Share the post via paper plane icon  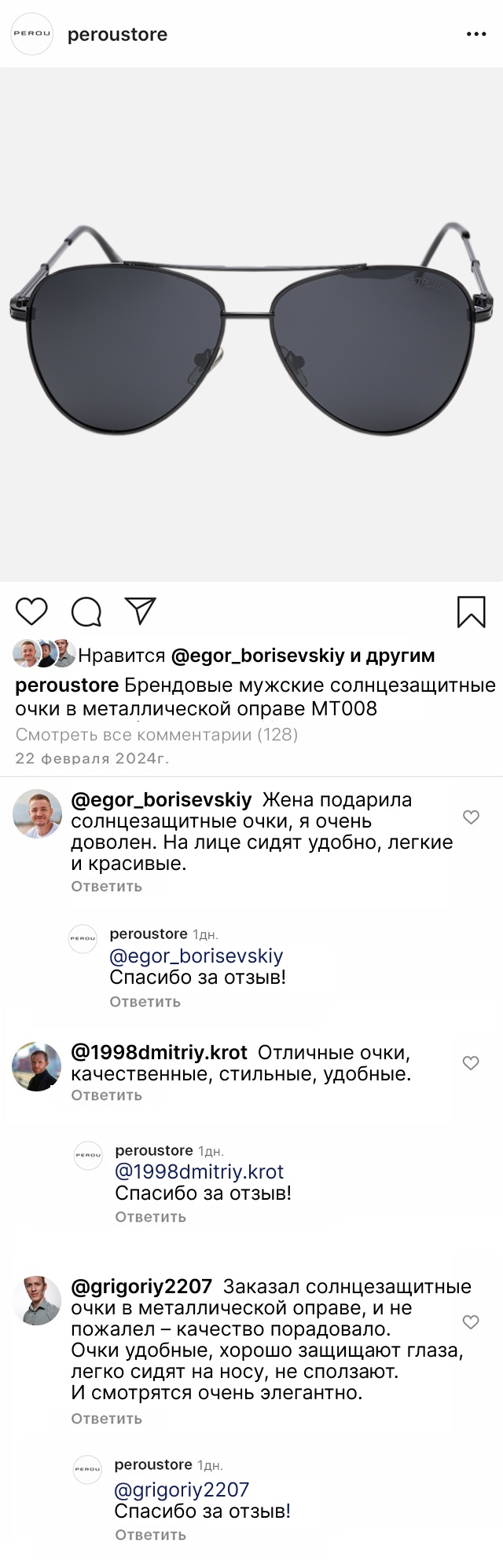[140, 611]
